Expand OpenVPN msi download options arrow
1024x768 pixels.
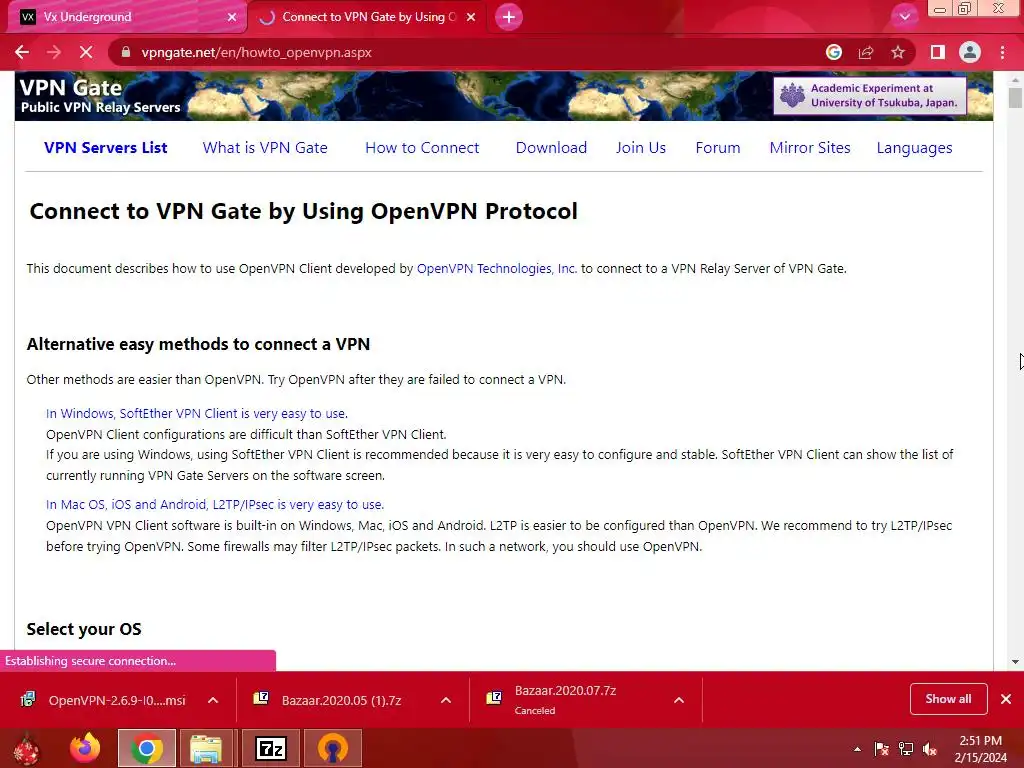coord(213,700)
